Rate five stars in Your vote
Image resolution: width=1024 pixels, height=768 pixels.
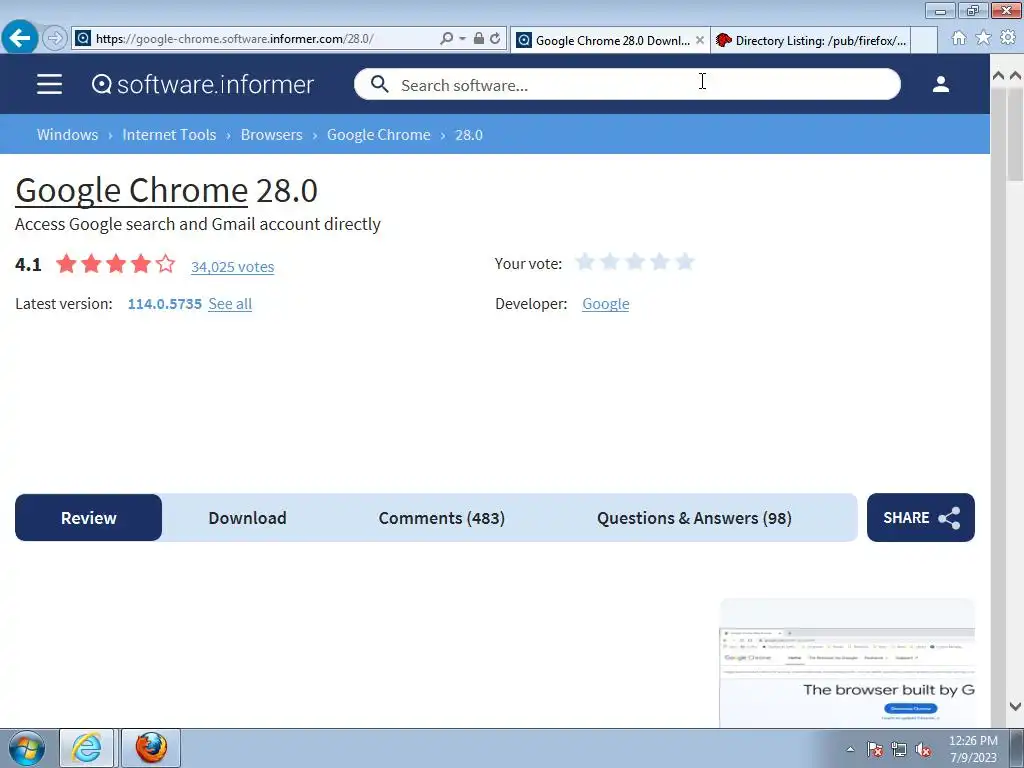[684, 262]
